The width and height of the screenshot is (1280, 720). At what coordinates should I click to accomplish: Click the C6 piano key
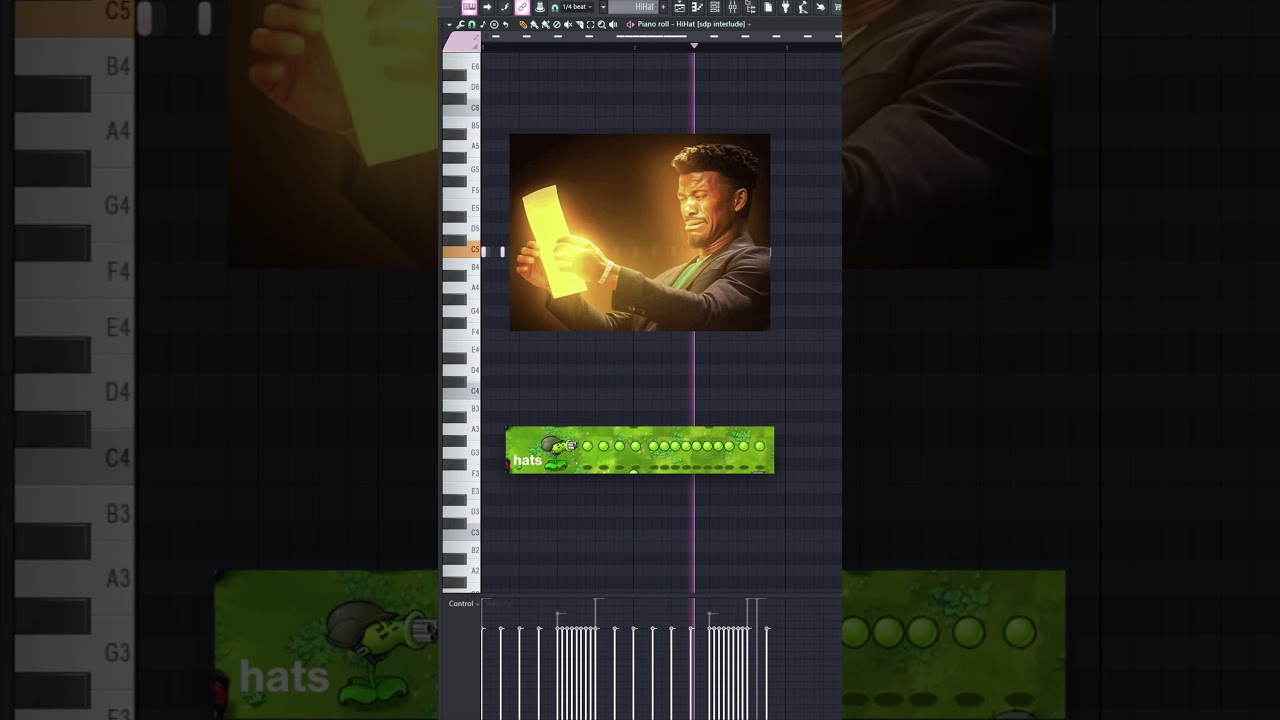click(461, 107)
